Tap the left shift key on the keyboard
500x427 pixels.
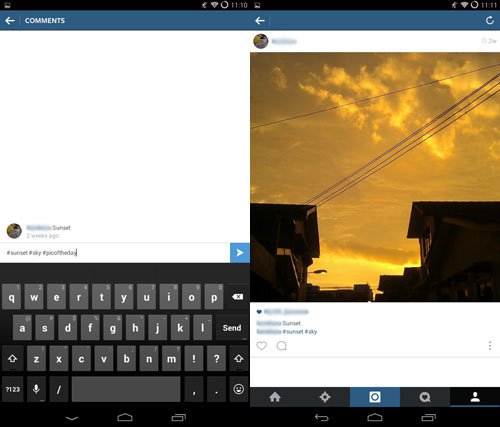[13, 359]
